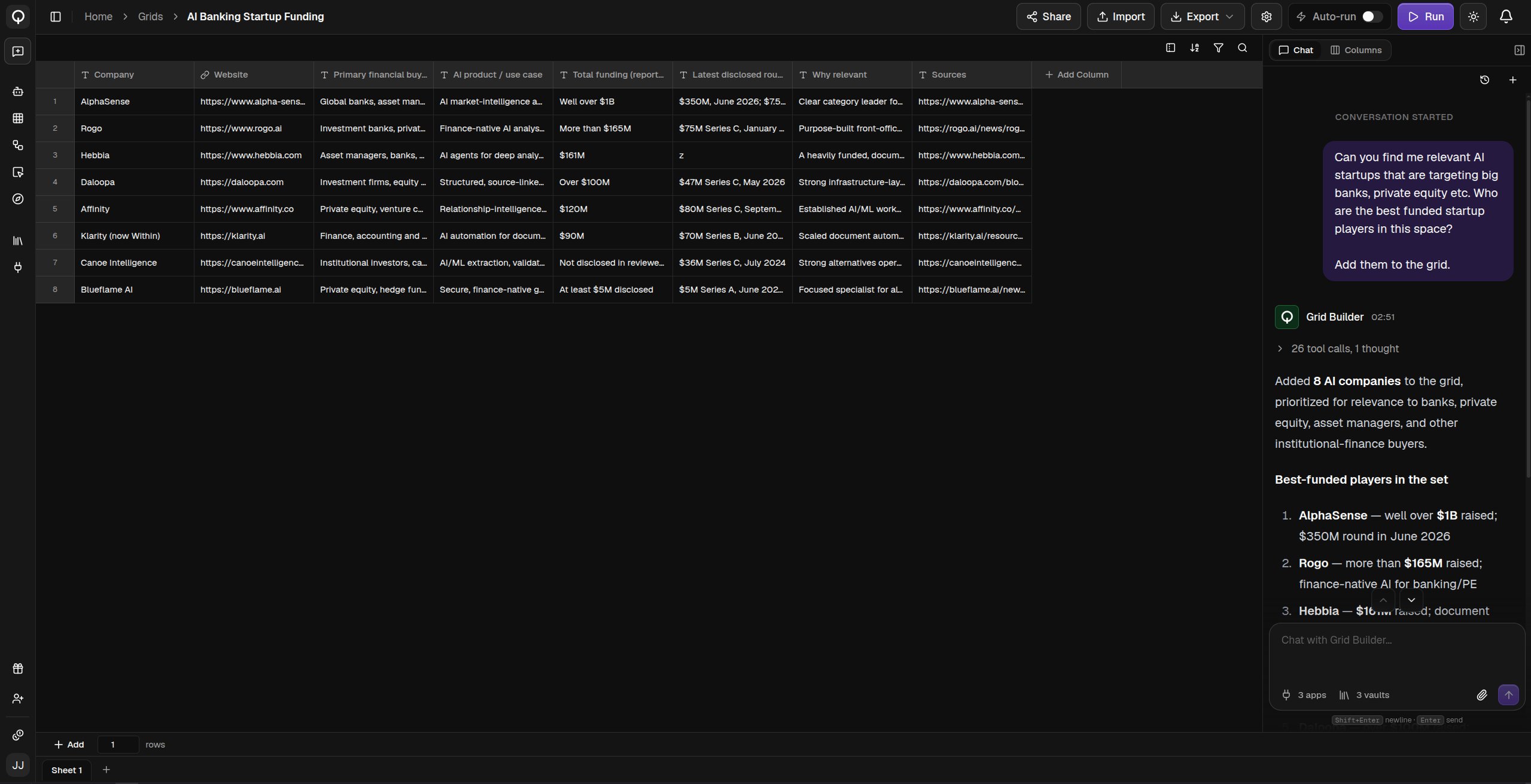1531x784 pixels.
Task: Click the rows count input field
Action: 118,745
